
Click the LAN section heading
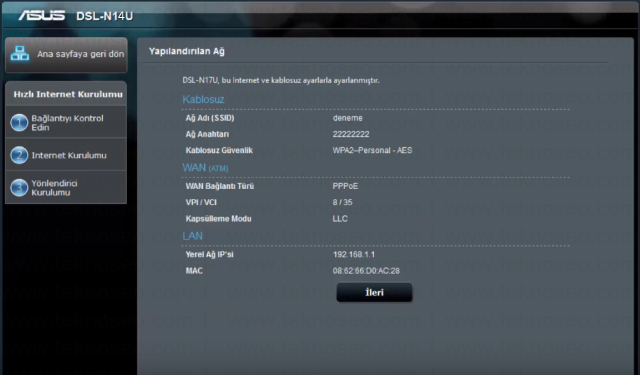(x=192, y=236)
